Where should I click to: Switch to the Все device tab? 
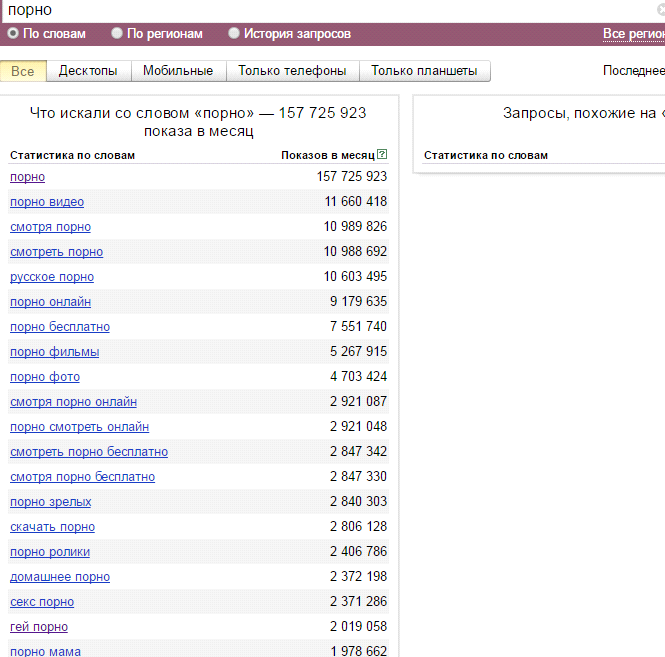(23, 71)
